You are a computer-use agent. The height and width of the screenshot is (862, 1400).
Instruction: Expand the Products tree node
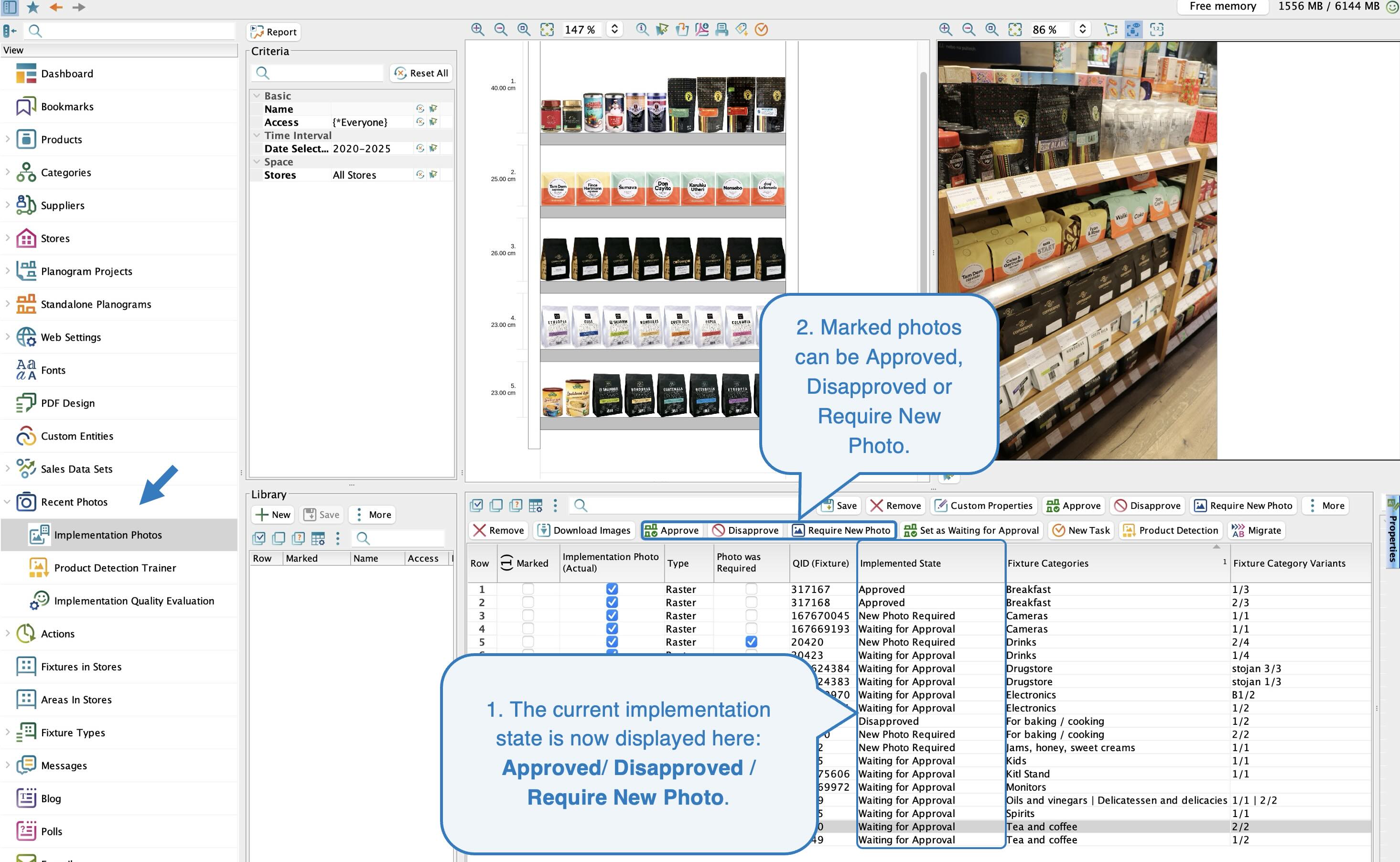click(8, 139)
